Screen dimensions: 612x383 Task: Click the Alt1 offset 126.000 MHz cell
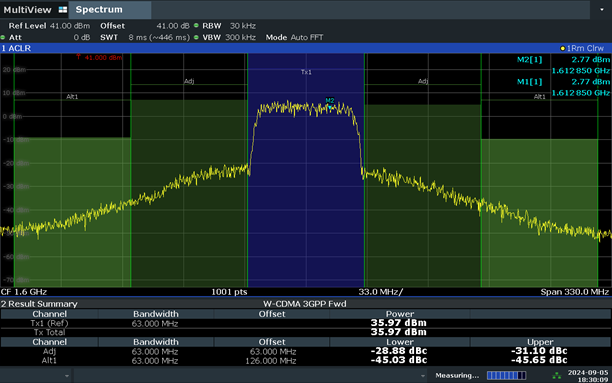point(270,361)
